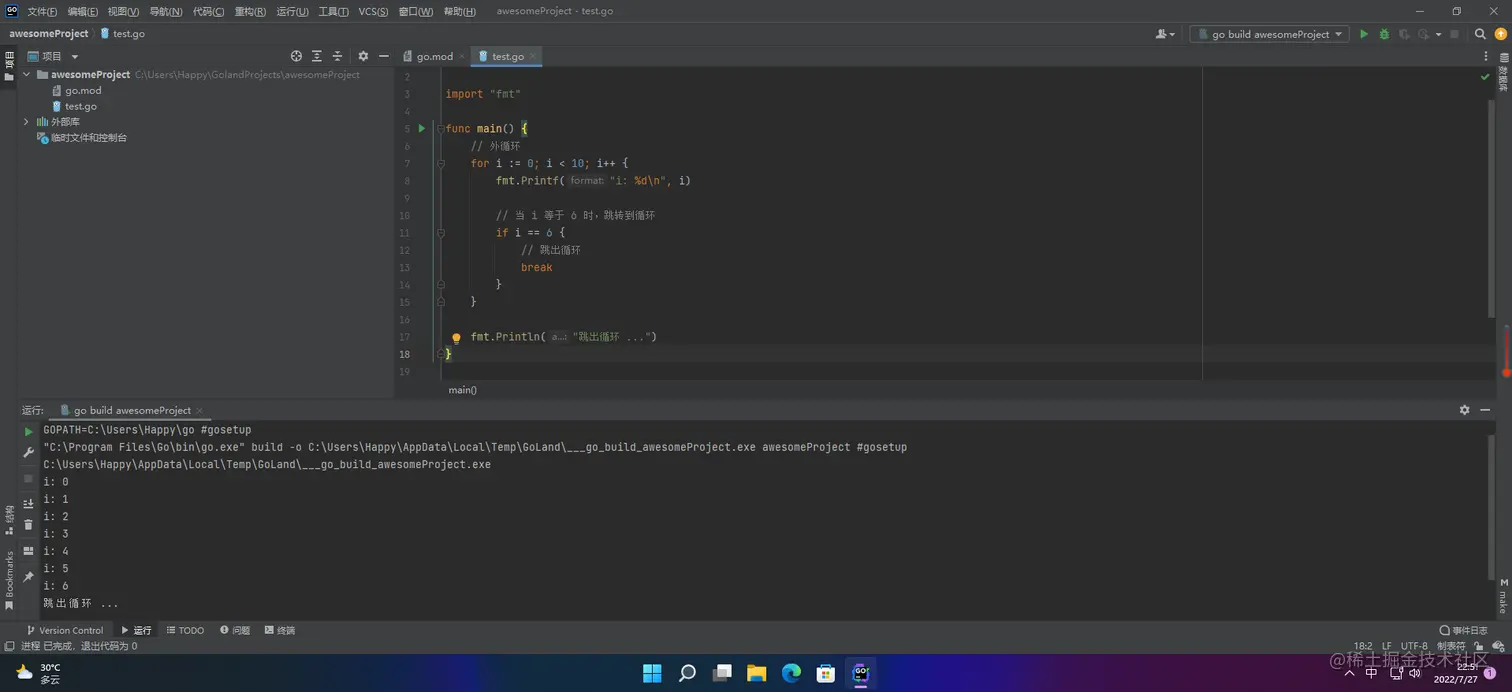The image size is (1512, 692).
Task: Rerun program from Run panel green arrow
Action: (x=28, y=432)
